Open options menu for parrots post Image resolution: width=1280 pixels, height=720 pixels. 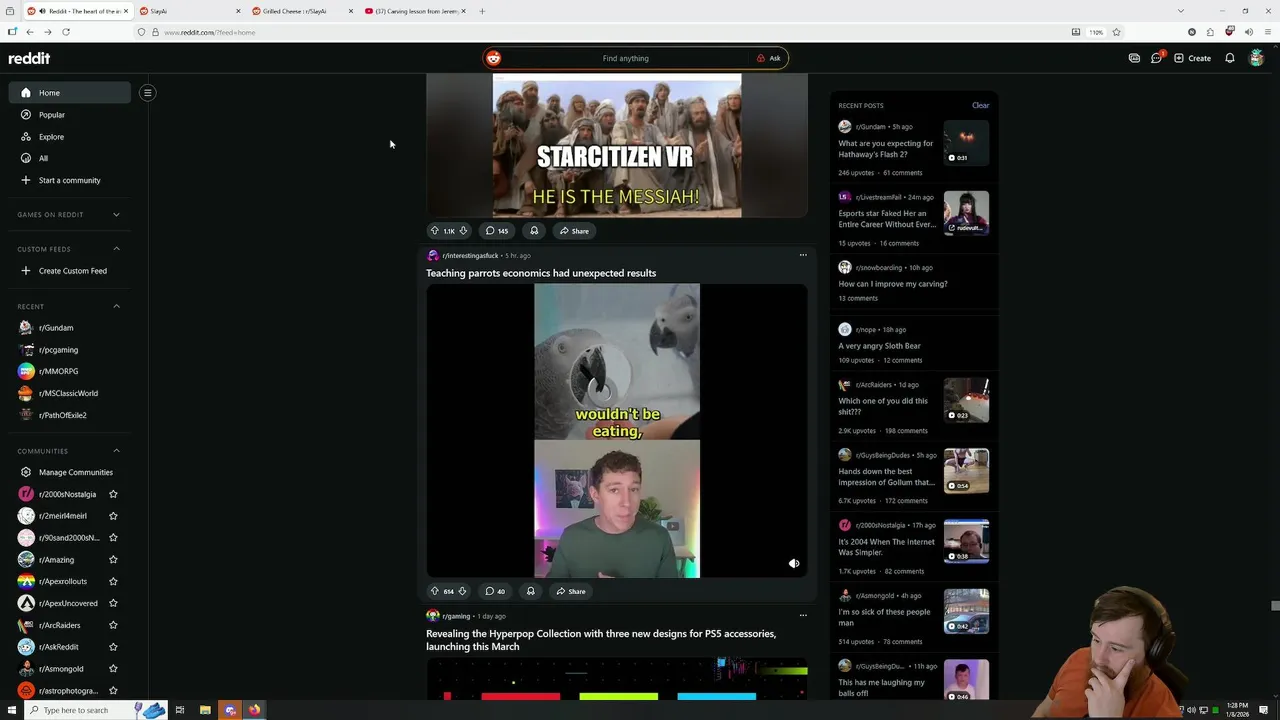click(803, 255)
